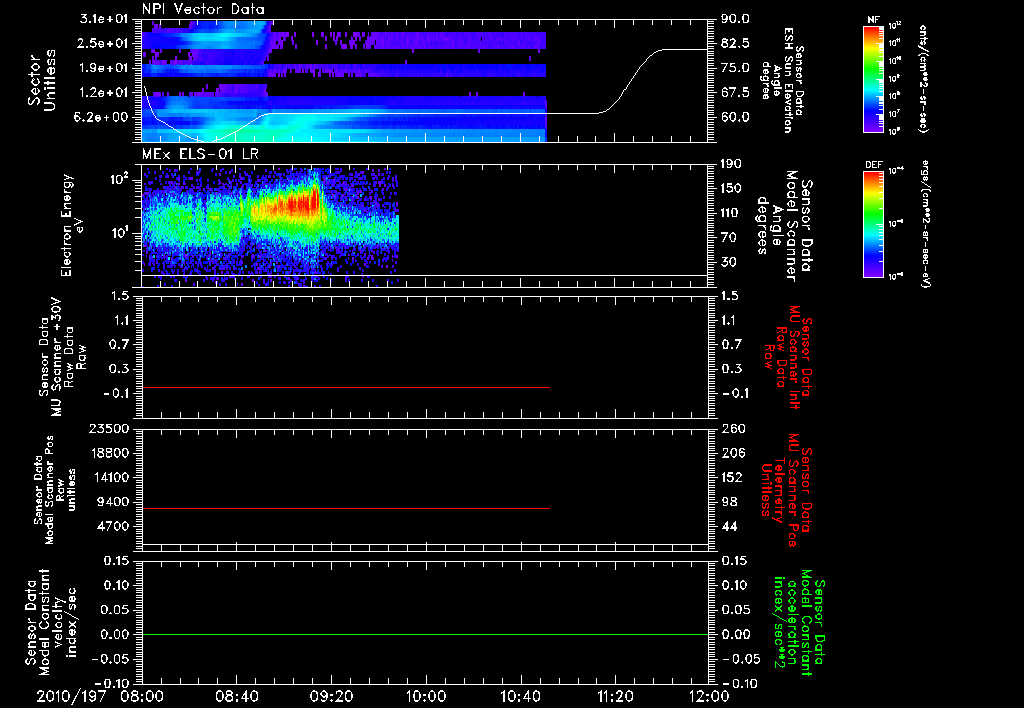Click the DEF rainbow color bar
This screenshot has height=708, width=1024.
click(873, 224)
